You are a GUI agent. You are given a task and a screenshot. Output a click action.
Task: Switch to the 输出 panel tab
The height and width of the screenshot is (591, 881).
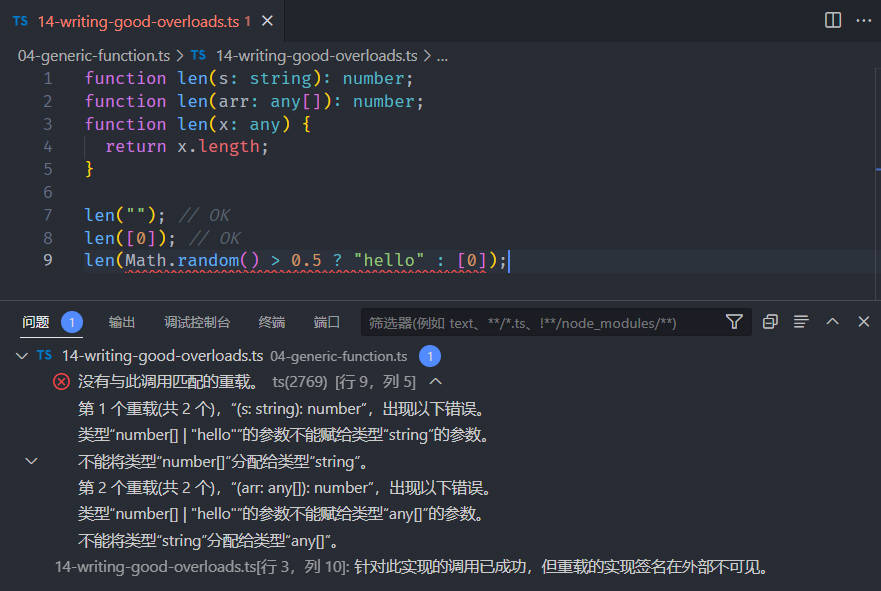tap(121, 322)
